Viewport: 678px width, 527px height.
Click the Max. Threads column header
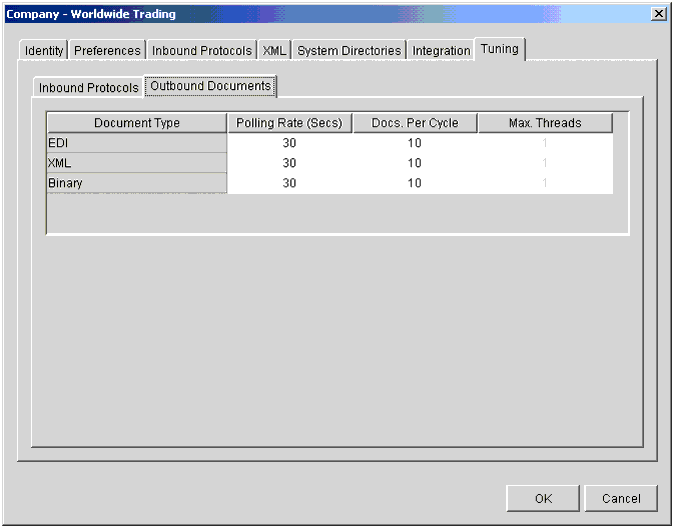click(545, 123)
